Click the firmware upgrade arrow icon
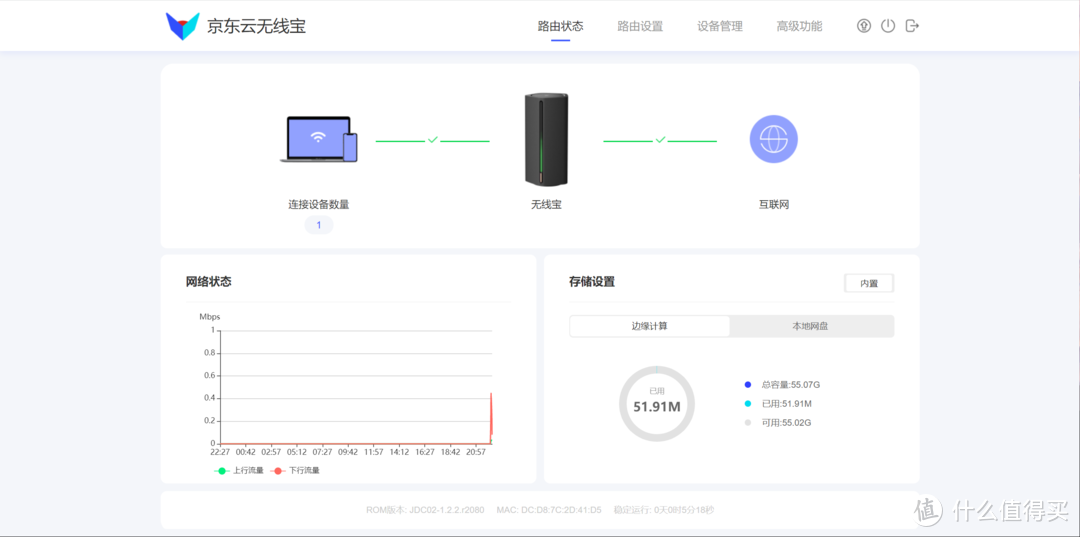 click(864, 26)
